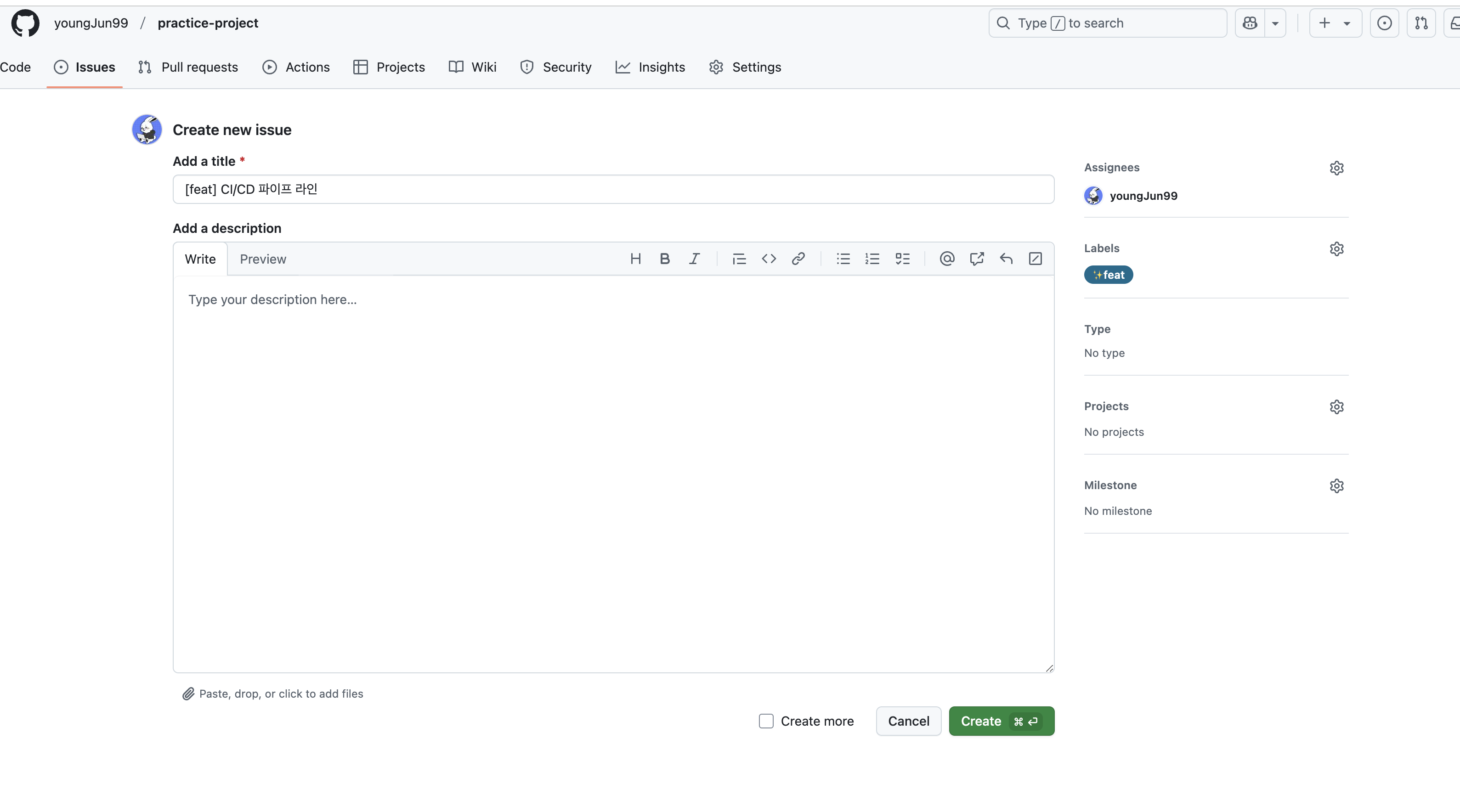Viewport: 1460px width, 812px height.
Task: Open the Labels gear settings
Action: (x=1336, y=249)
